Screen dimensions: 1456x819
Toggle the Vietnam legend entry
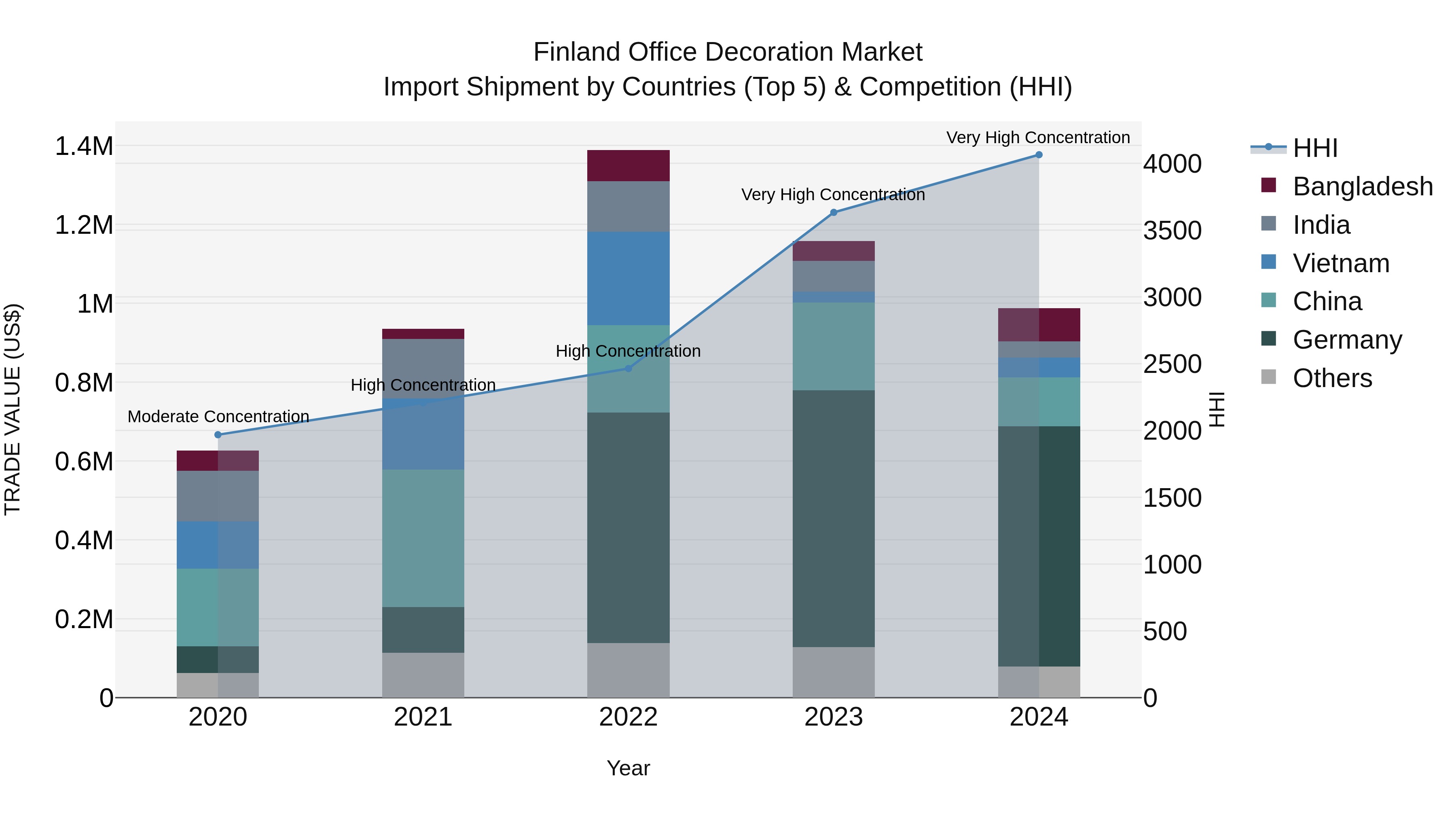pos(1325,263)
